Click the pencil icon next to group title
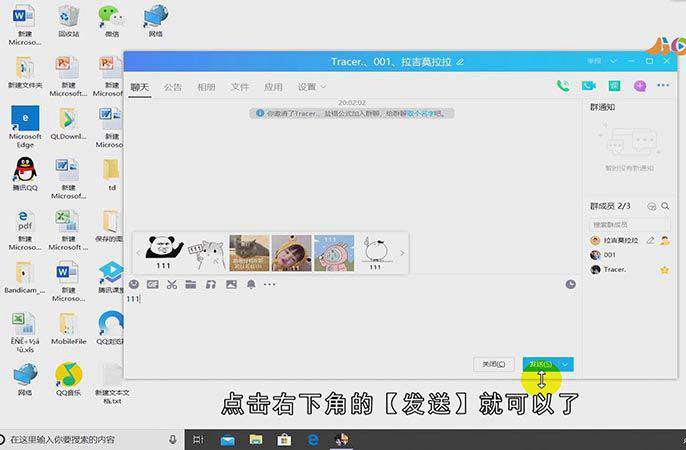Image resolution: width=686 pixels, height=450 pixels. point(460,62)
